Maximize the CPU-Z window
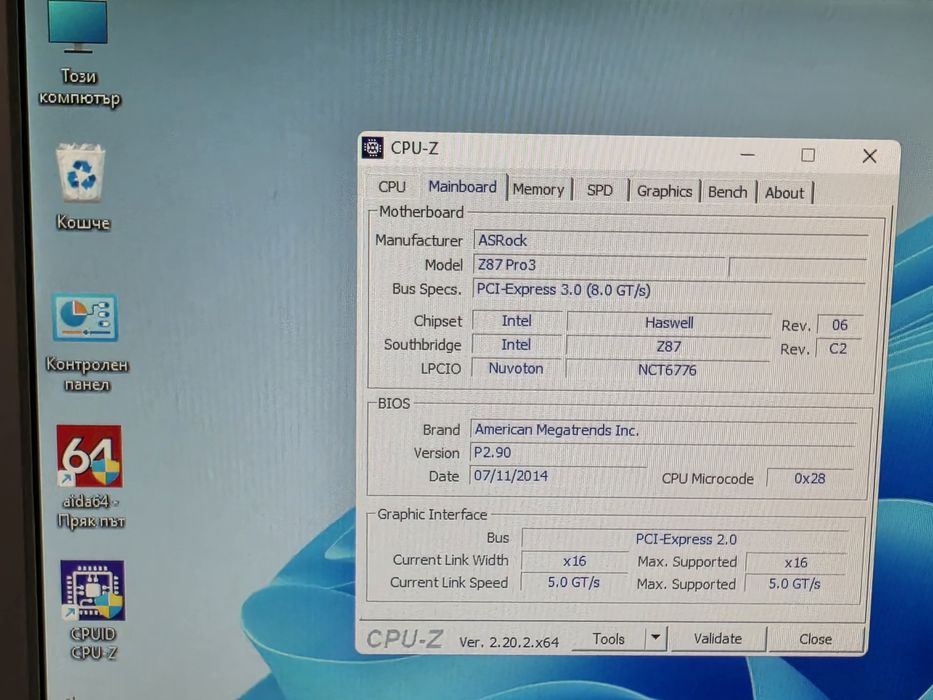933x700 pixels. pyautogui.click(x=807, y=155)
